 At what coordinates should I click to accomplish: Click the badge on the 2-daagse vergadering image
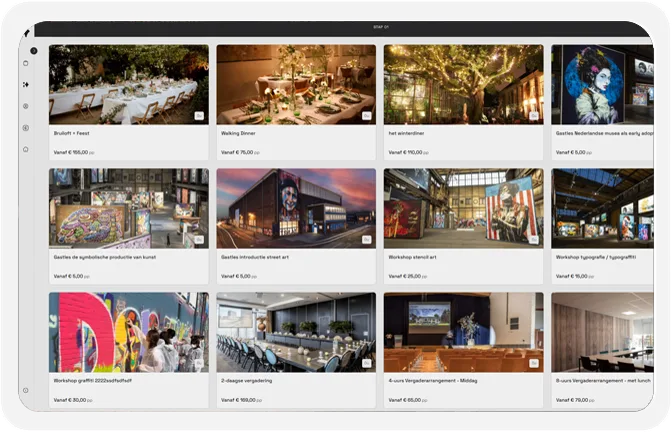point(366,363)
